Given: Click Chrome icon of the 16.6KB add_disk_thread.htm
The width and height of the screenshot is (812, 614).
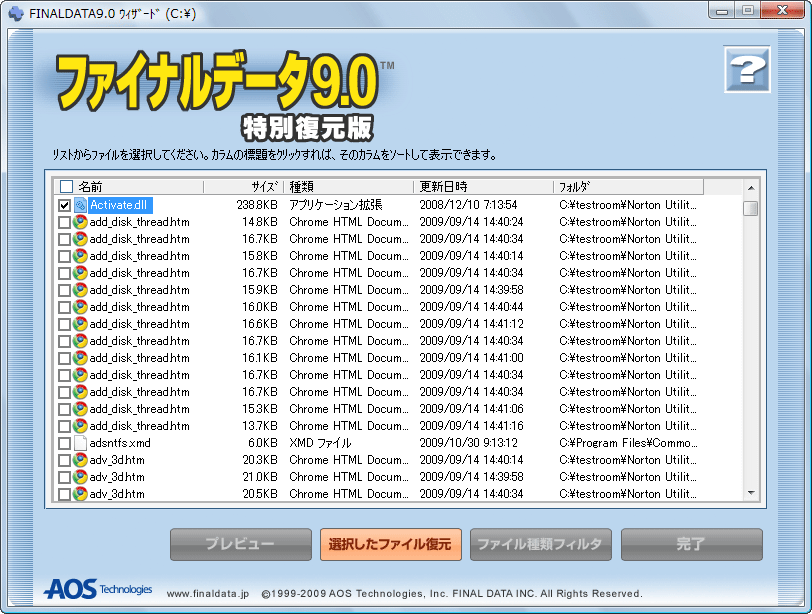Looking at the screenshot, I should pos(80,324).
